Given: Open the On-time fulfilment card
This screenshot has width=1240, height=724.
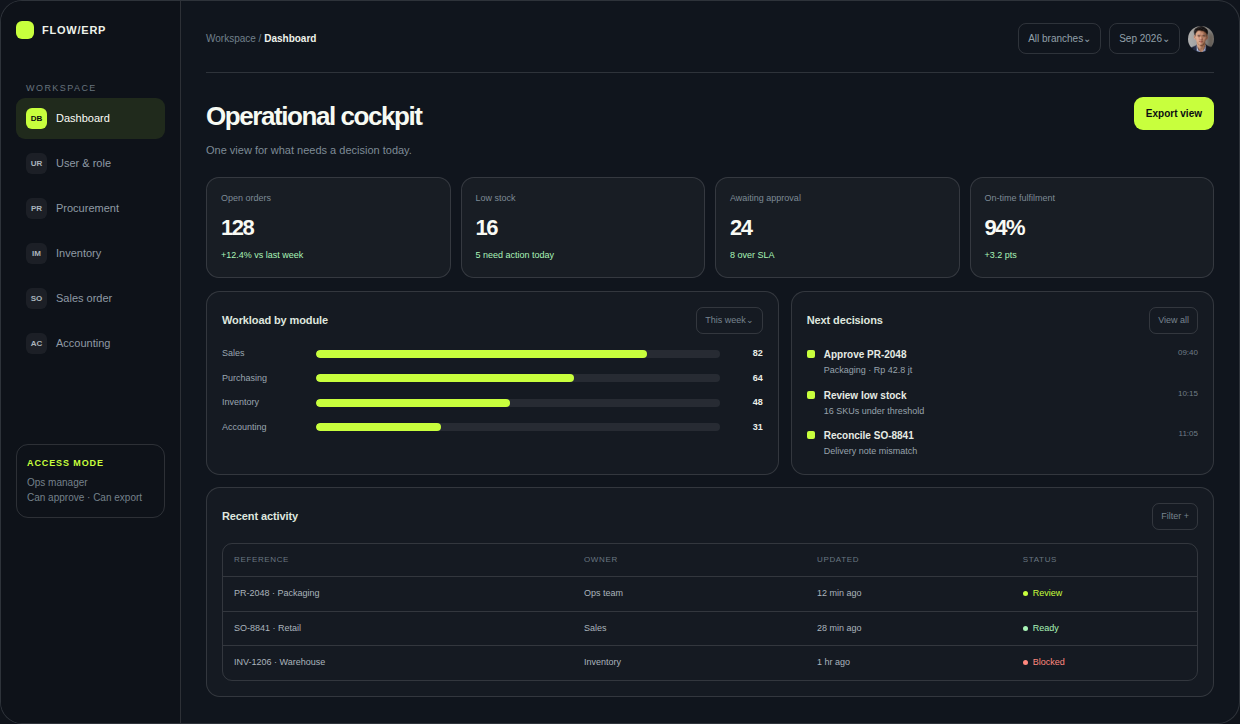Looking at the screenshot, I should point(1092,227).
